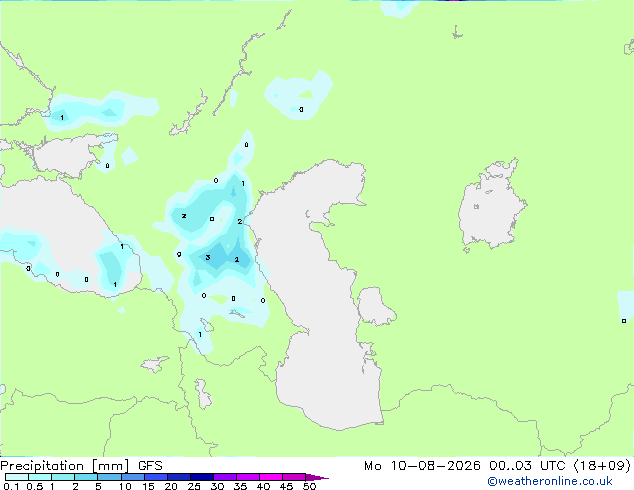The image size is (634, 490).
Task: Click the legend swatch between 5 and 10
Action: click(110, 477)
